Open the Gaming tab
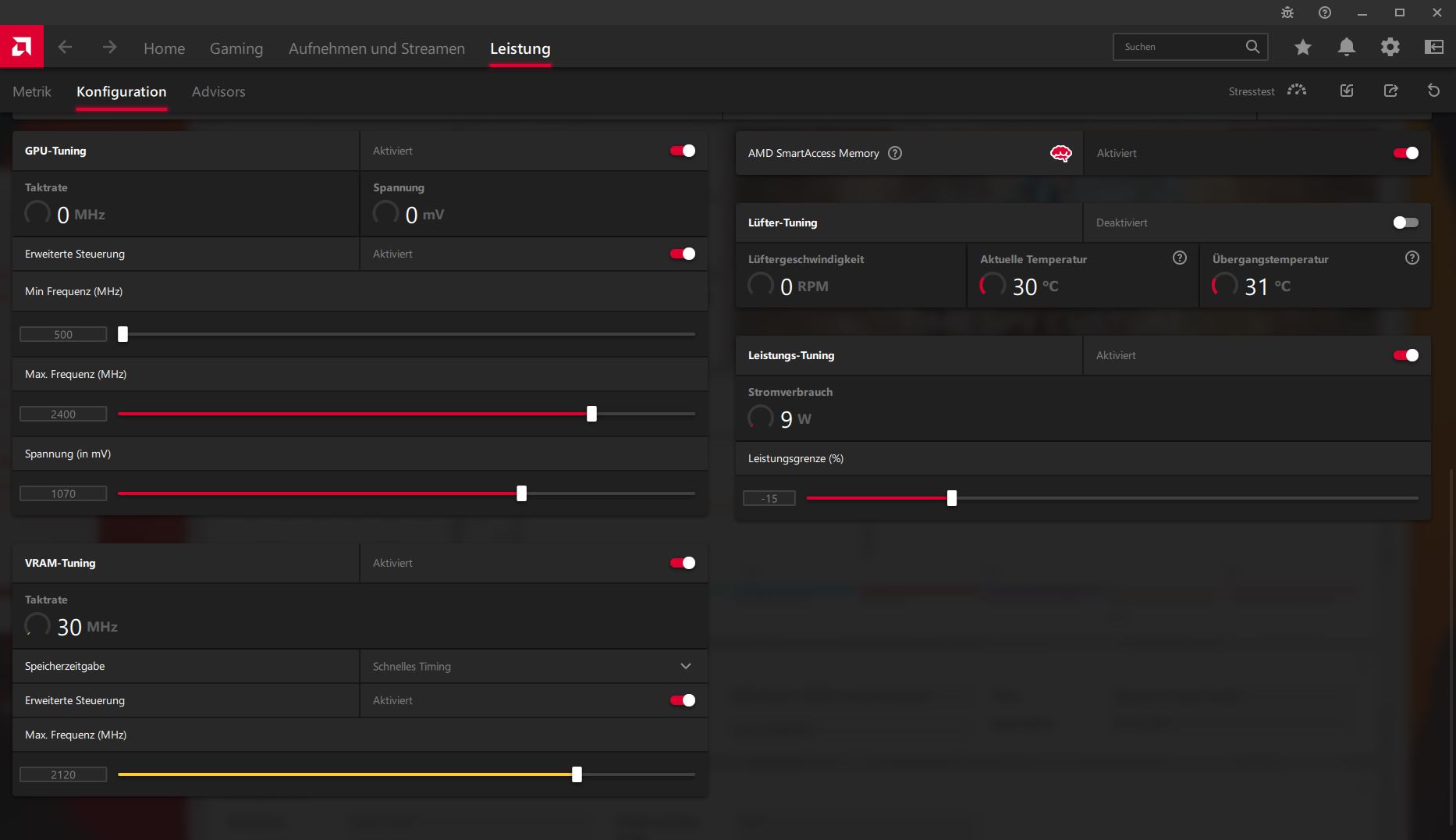The height and width of the screenshot is (840, 1456). (236, 48)
